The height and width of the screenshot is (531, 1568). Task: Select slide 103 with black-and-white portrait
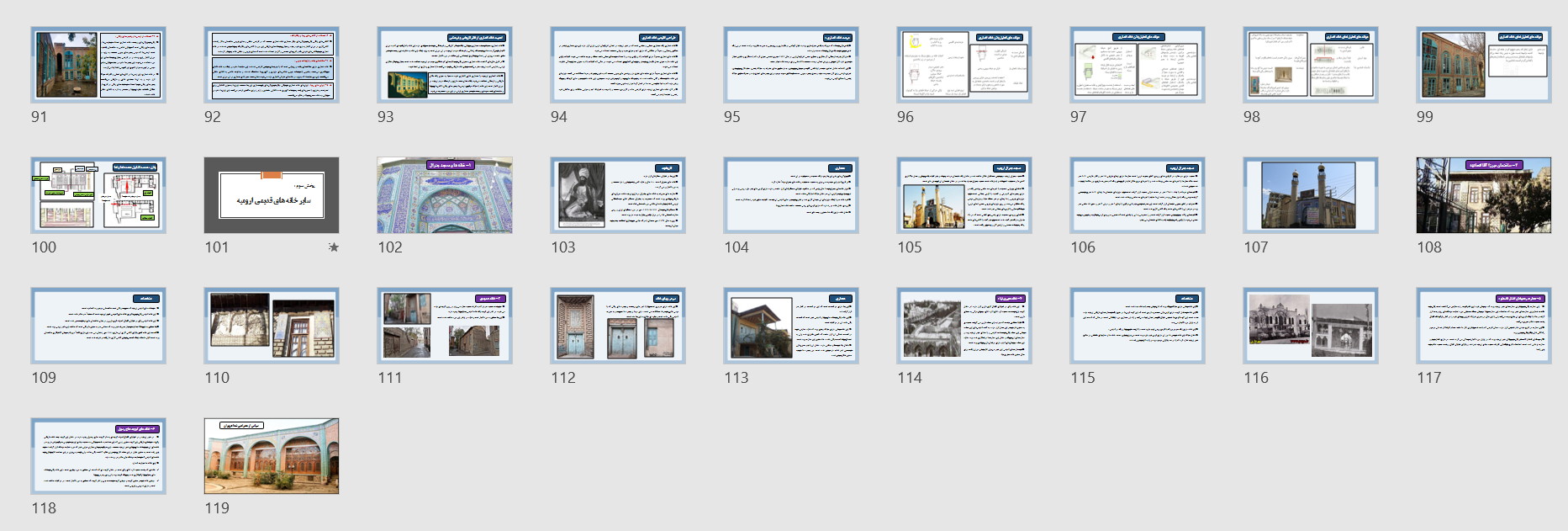[x=618, y=195]
